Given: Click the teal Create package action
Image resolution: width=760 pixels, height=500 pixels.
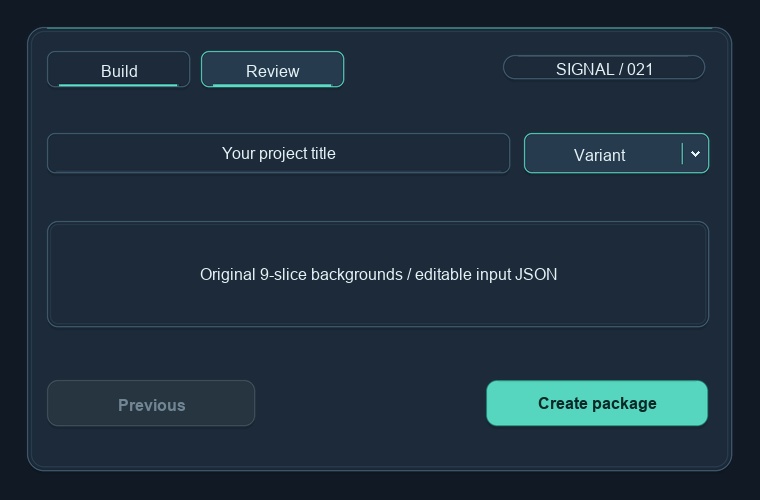Looking at the screenshot, I should (x=597, y=403).
